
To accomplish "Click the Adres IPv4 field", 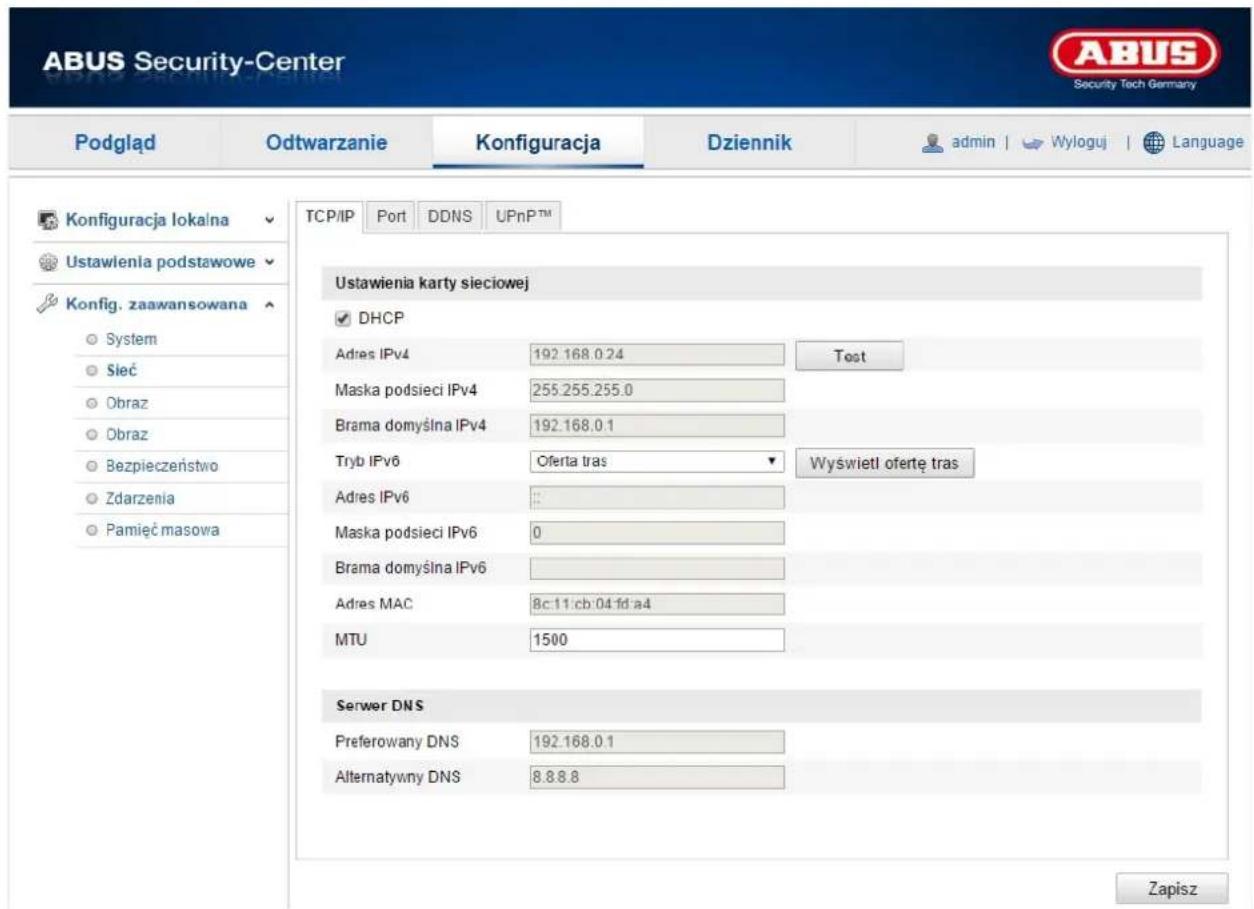I will [656, 355].
